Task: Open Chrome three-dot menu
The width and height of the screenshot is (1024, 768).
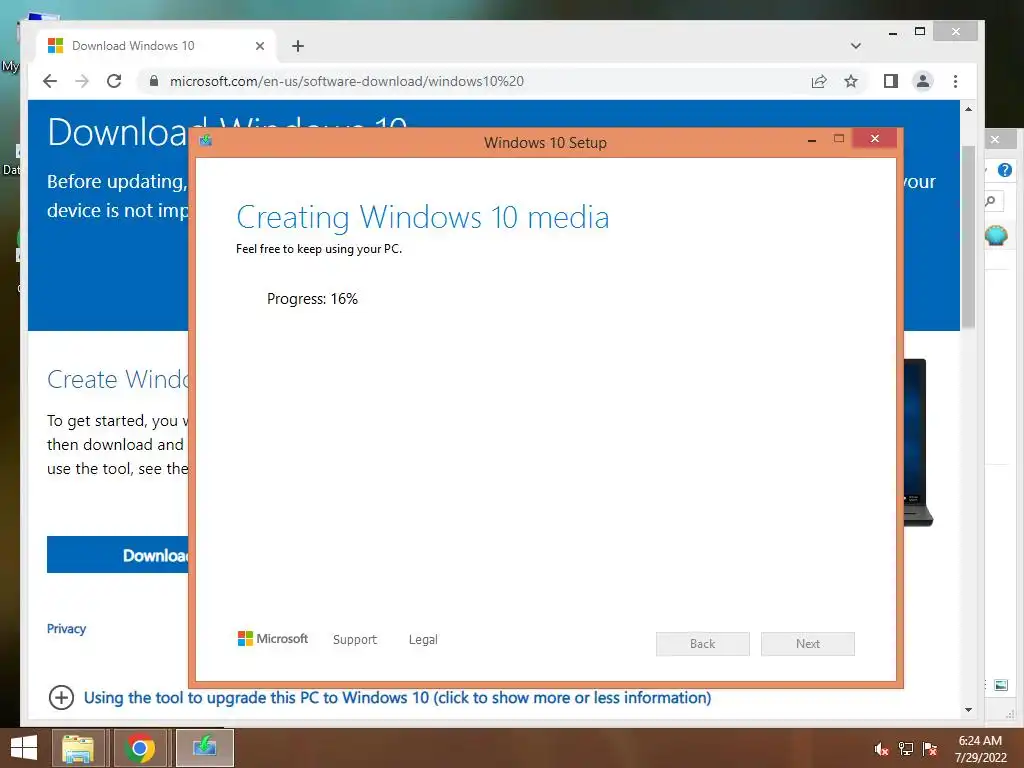Action: pyautogui.click(x=955, y=81)
